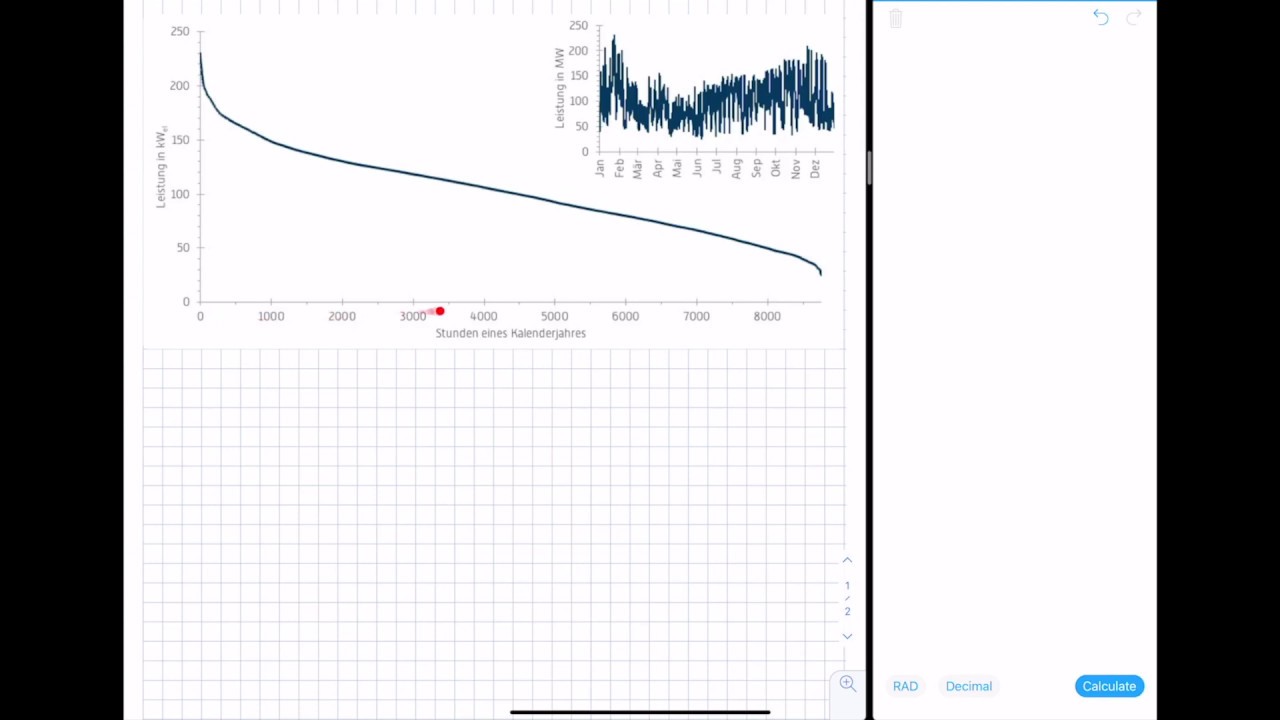
Task: Click the blank calculator writing area
Action: tap(1014, 350)
